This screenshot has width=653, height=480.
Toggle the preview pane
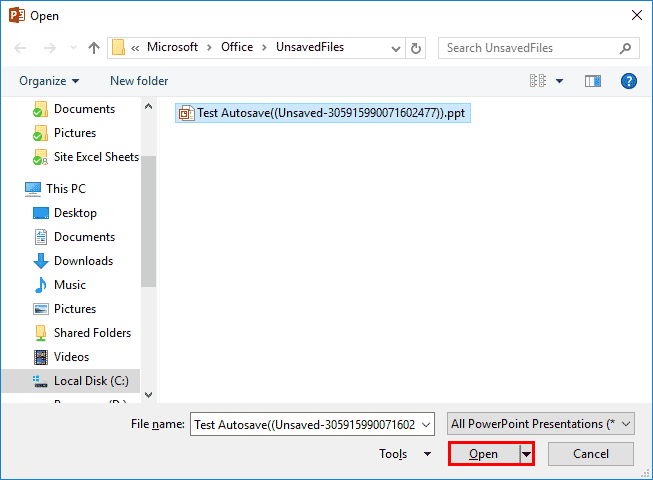click(593, 81)
